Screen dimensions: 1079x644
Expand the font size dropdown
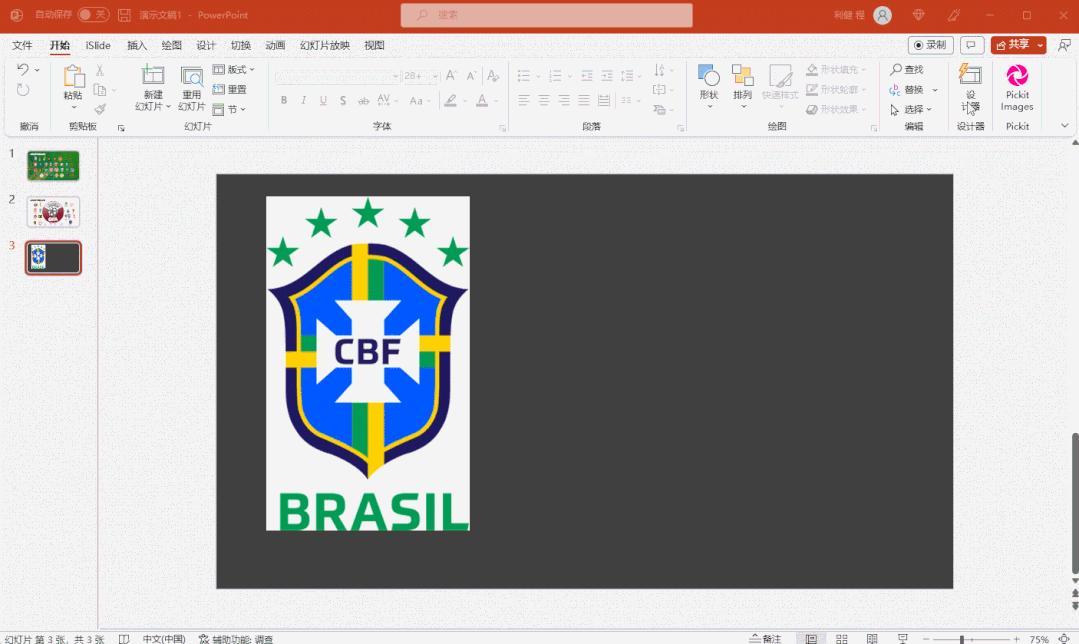435,76
